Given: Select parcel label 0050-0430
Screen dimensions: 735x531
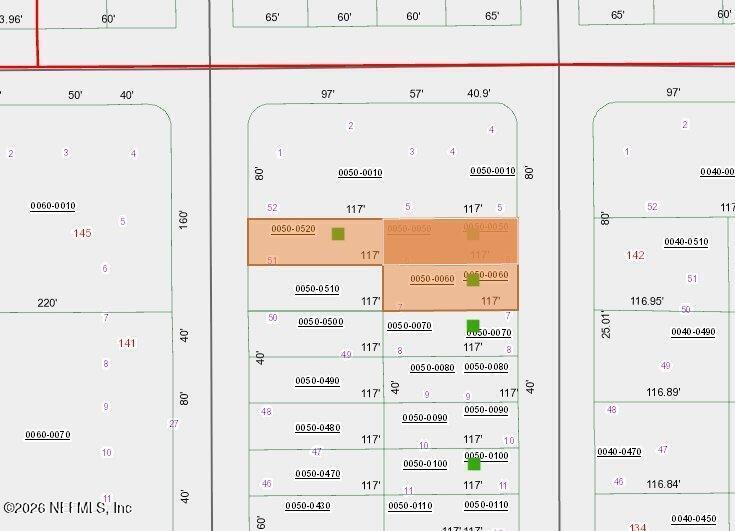Looking at the screenshot, I should (x=308, y=506).
